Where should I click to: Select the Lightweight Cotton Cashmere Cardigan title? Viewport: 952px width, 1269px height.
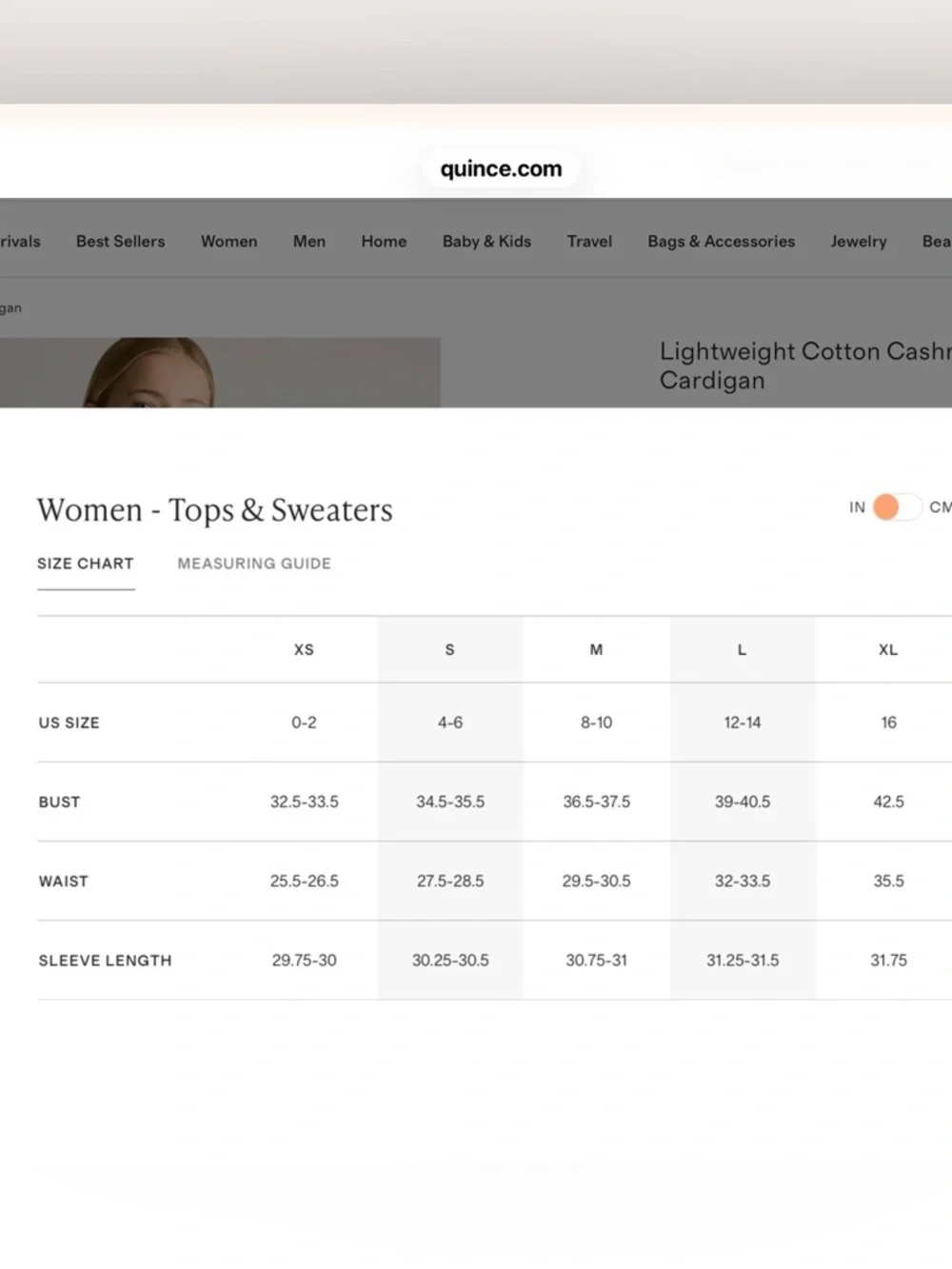tap(805, 366)
